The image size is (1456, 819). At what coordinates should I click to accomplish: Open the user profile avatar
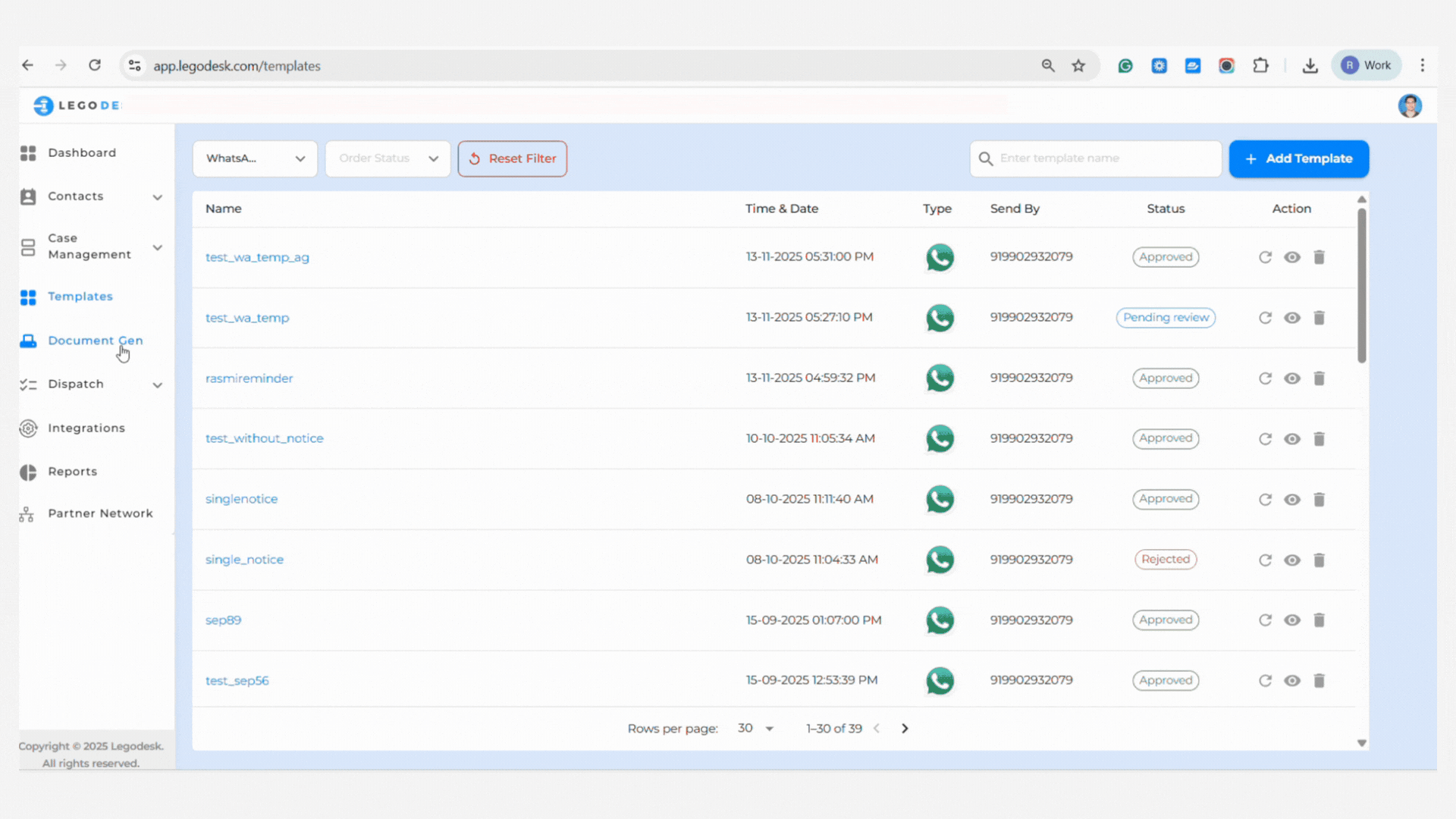point(1410,106)
